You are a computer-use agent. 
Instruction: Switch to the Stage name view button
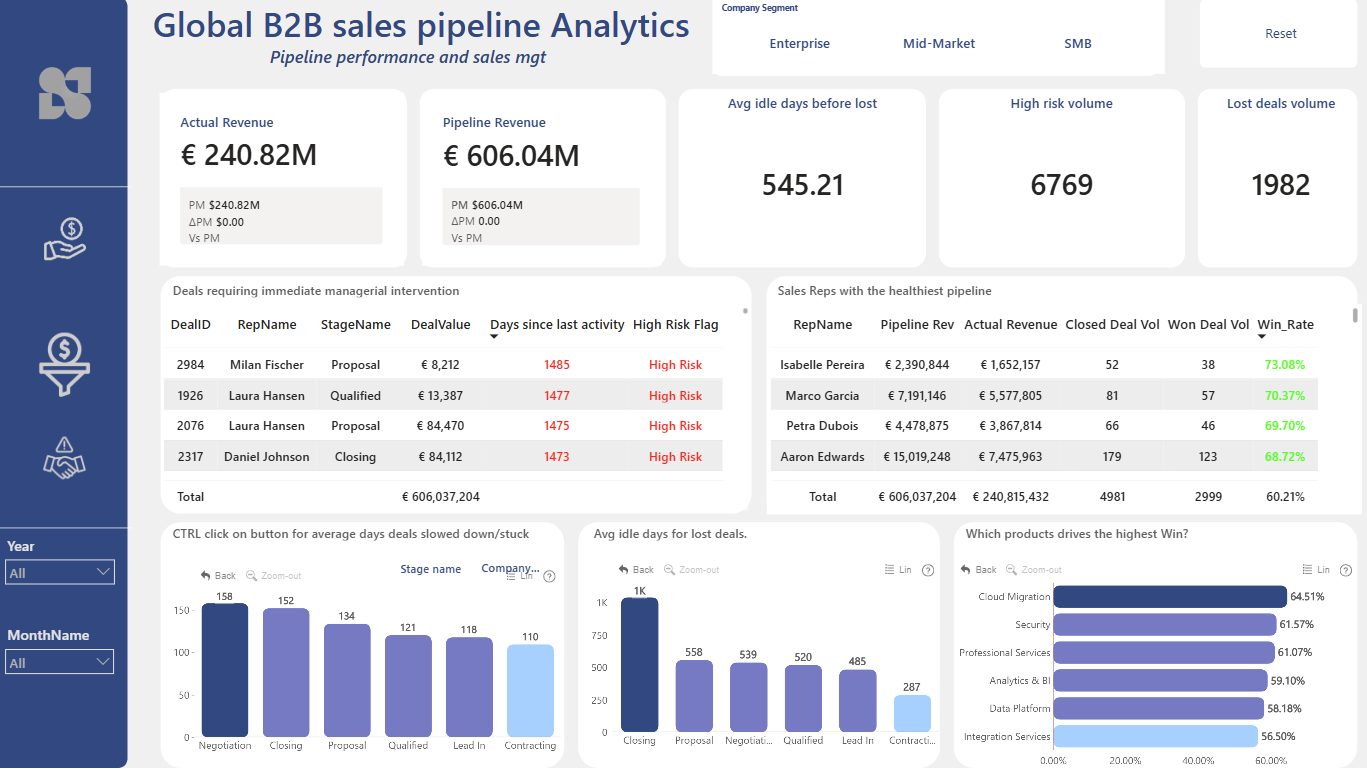[431, 569]
